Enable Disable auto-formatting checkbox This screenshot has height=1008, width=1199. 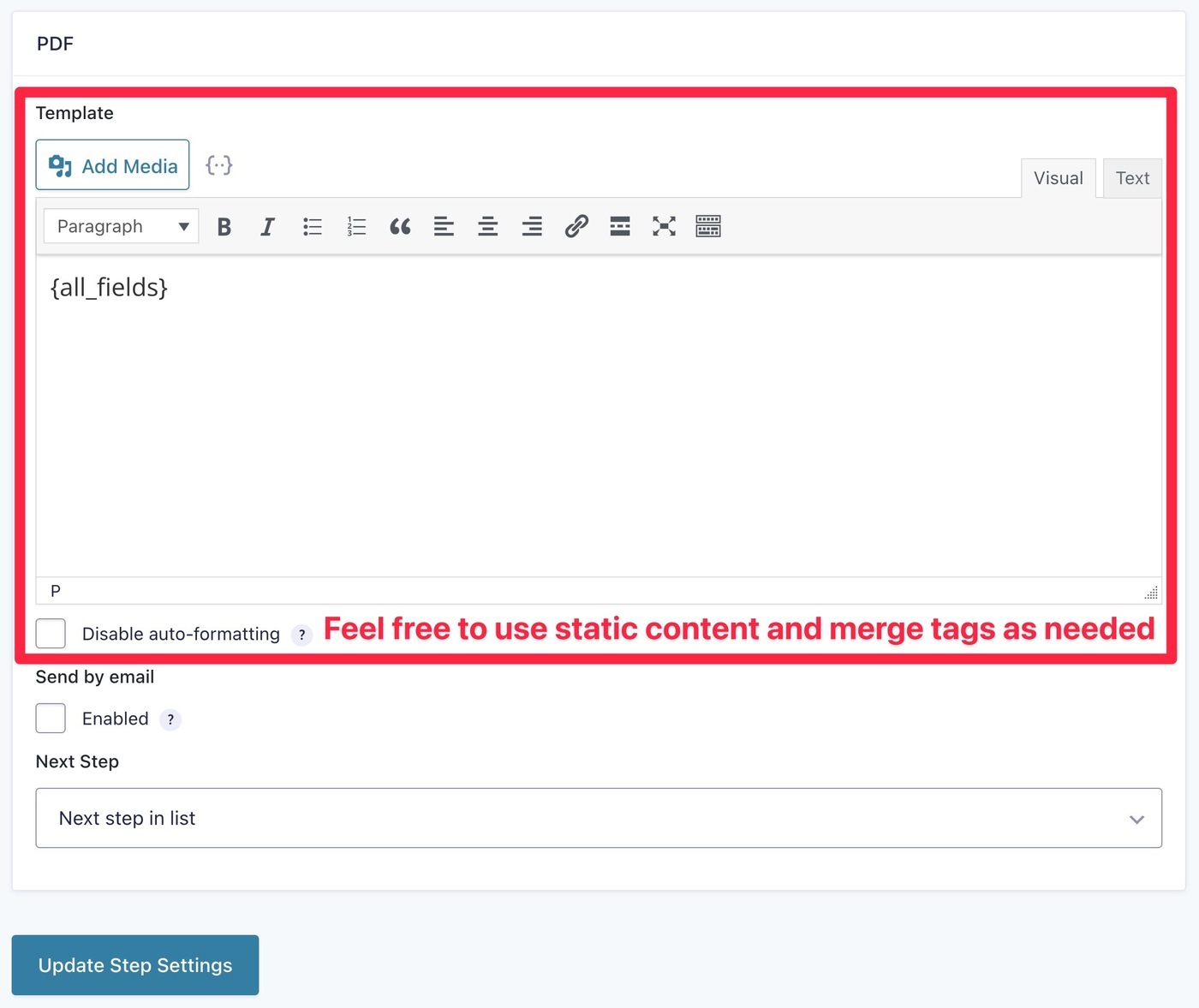tap(51, 634)
